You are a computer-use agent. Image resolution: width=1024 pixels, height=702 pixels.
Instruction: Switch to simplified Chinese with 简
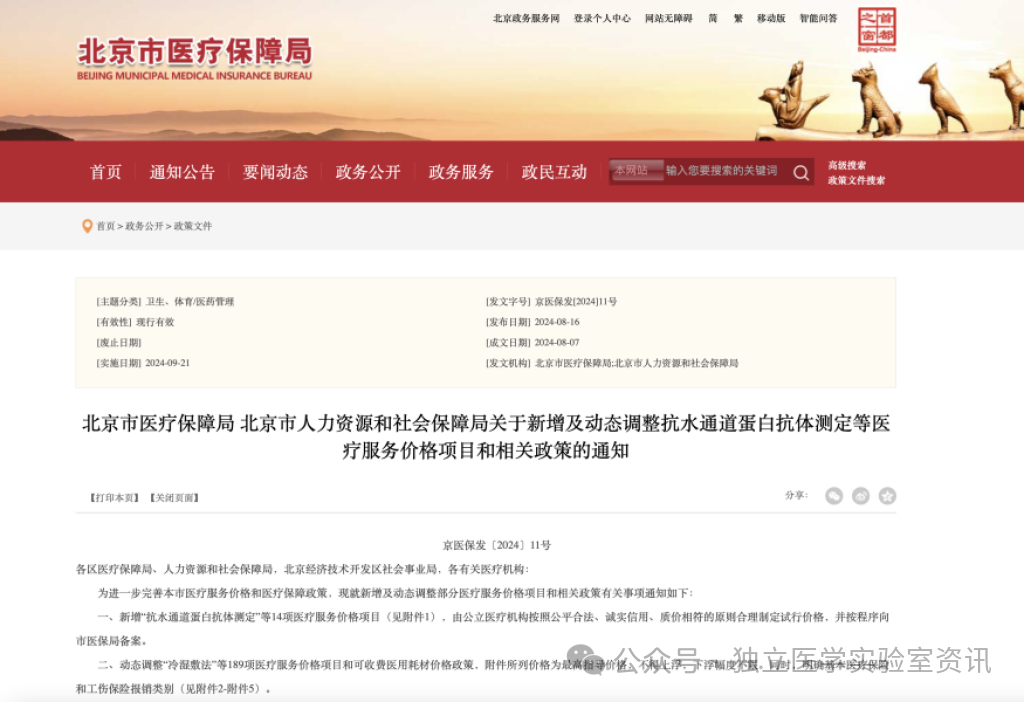(x=713, y=17)
